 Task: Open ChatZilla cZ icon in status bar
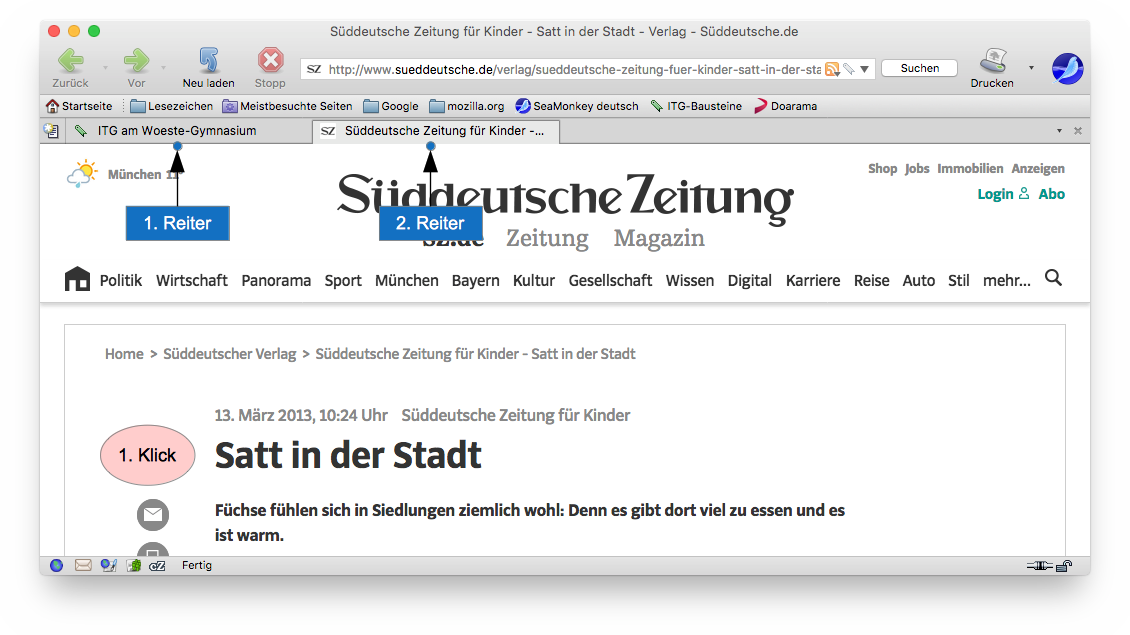[x=157, y=566]
